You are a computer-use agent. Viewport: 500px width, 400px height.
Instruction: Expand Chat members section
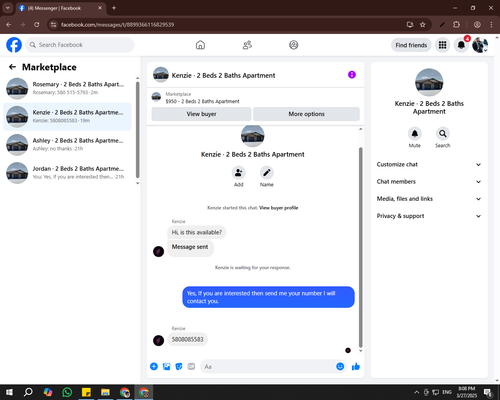[429, 182]
